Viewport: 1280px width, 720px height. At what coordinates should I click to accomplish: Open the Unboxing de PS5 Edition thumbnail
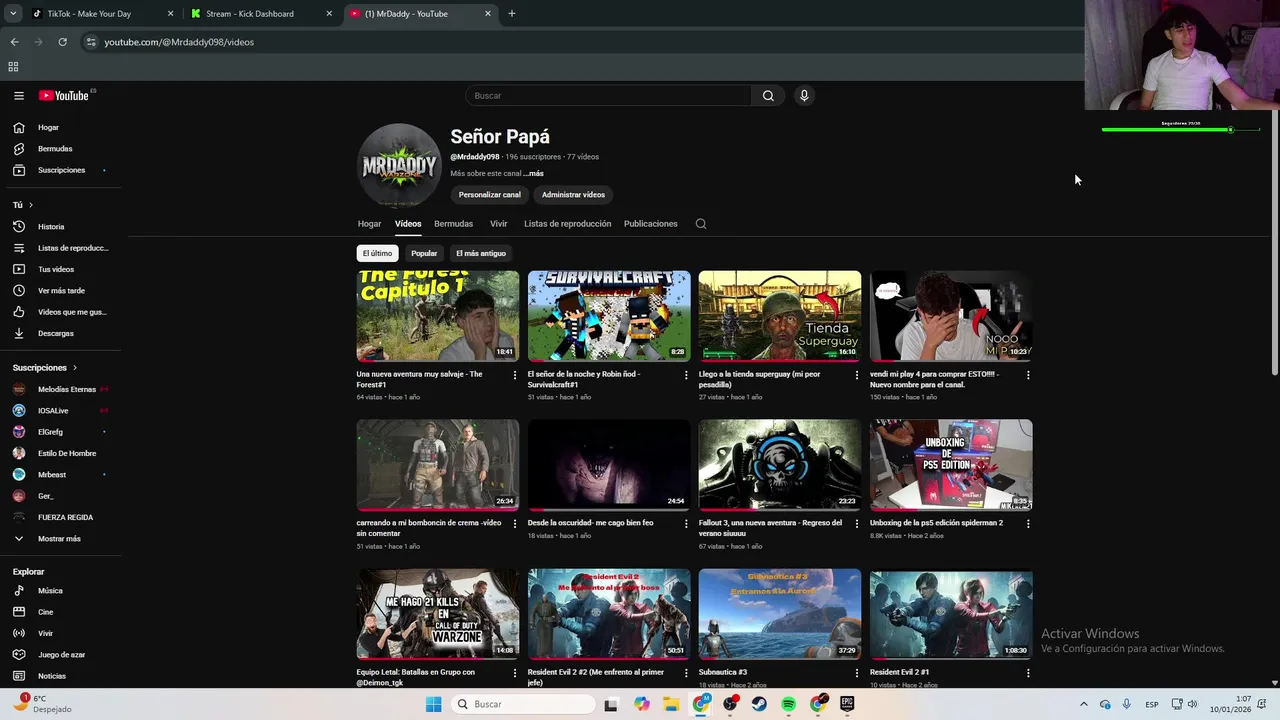pyautogui.click(x=951, y=465)
